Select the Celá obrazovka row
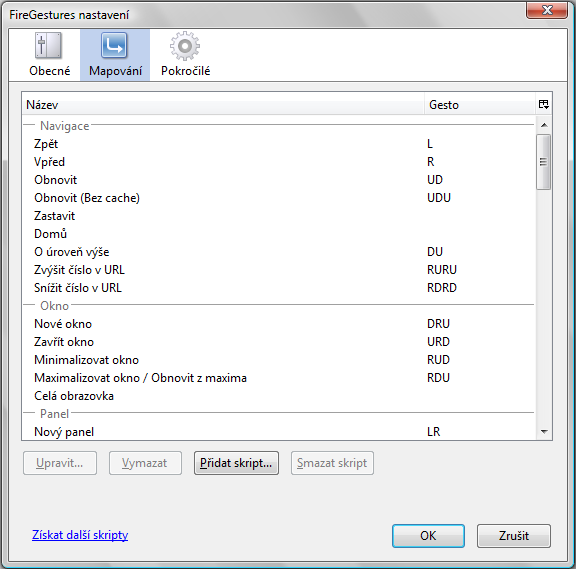The image size is (576, 569). click(x=278, y=396)
